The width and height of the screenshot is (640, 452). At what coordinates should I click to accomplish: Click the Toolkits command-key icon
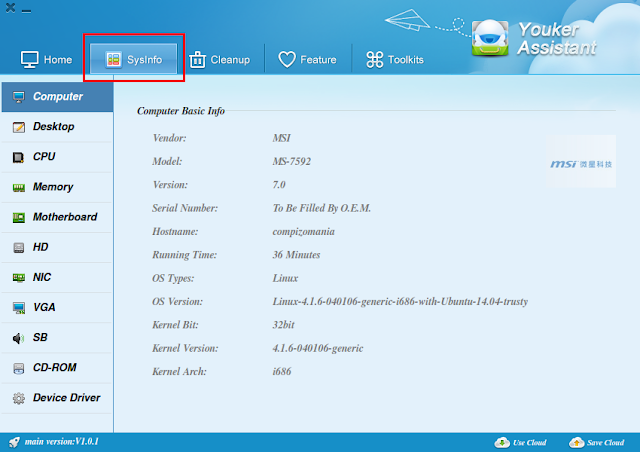374,60
